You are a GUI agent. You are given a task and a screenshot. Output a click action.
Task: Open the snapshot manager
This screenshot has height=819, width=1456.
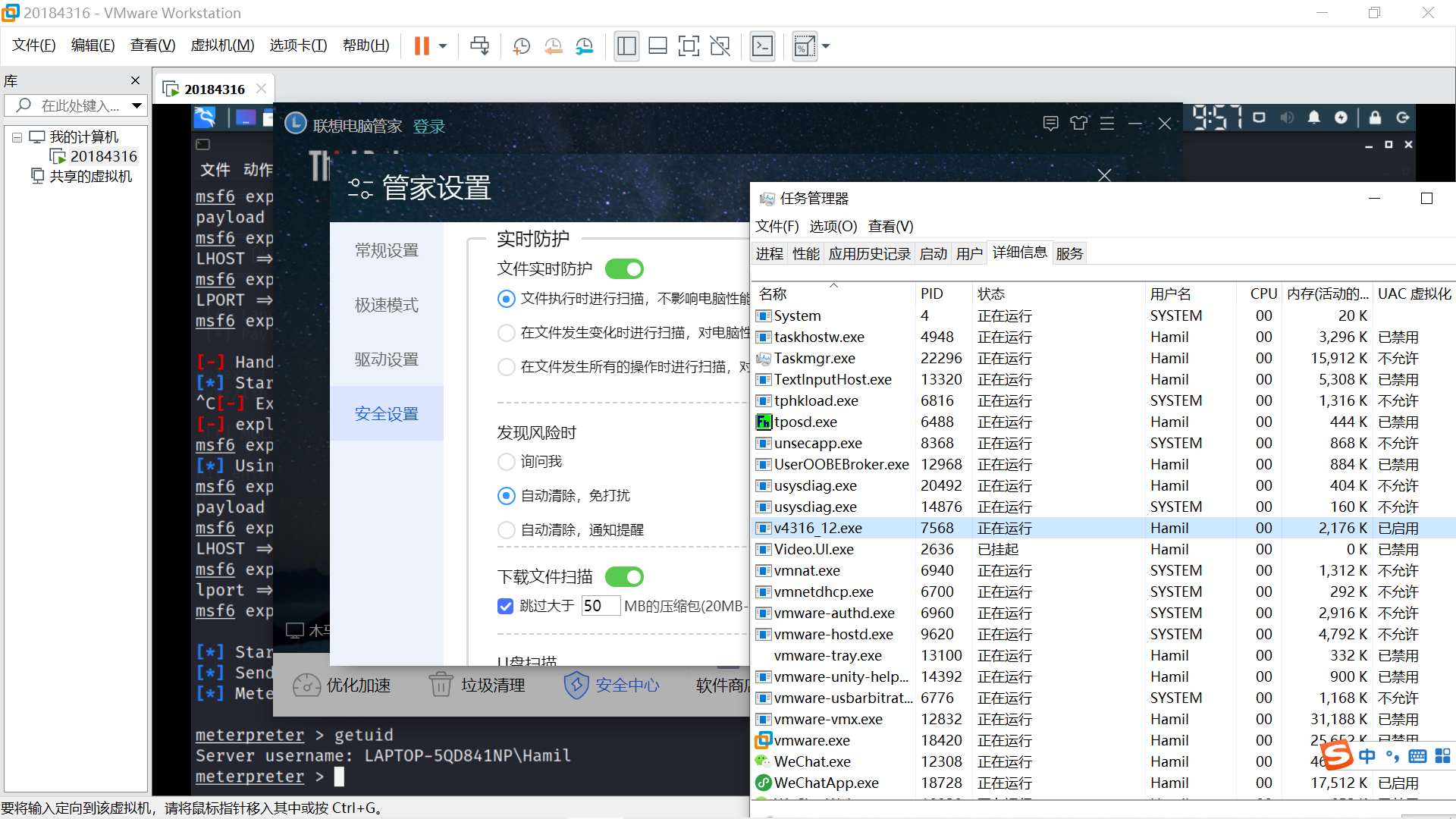coord(584,46)
